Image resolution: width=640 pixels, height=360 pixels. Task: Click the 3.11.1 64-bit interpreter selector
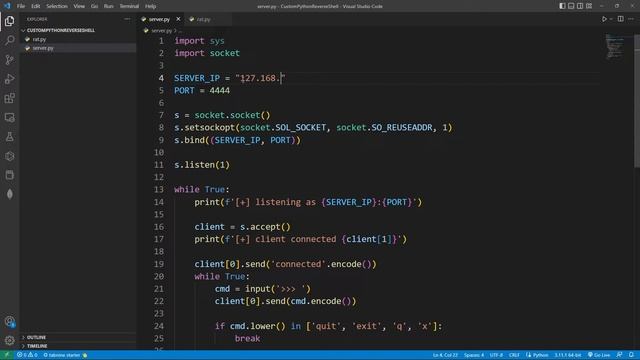[568, 355]
